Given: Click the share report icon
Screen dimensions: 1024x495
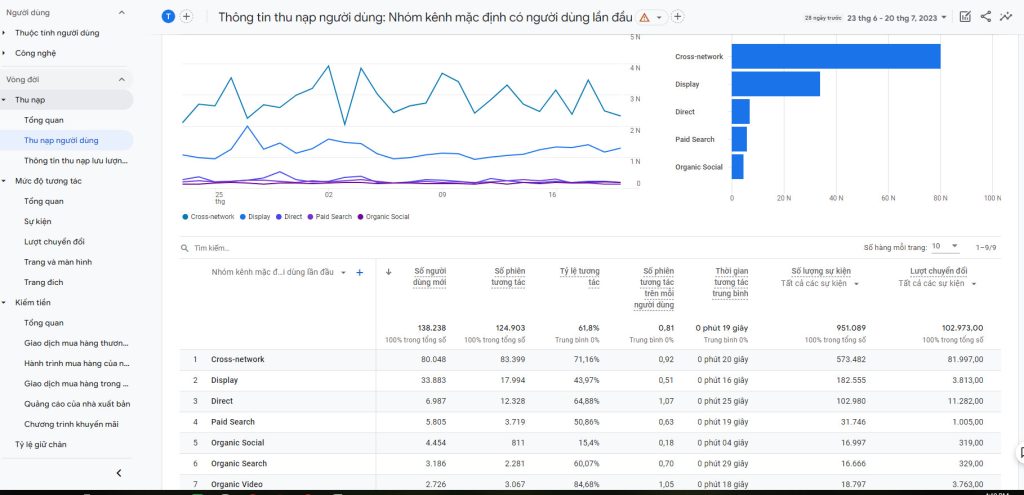Looking at the screenshot, I should [x=986, y=17].
